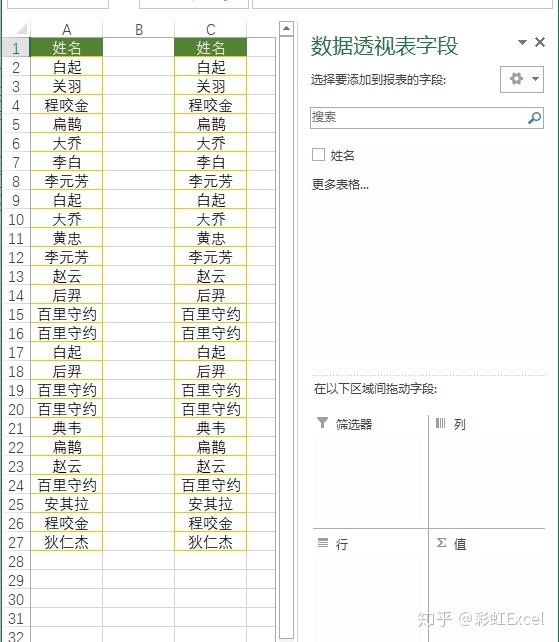Click cell A6 containing 大乔
The width and height of the screenshot is (559, 642).
point(66,143)
